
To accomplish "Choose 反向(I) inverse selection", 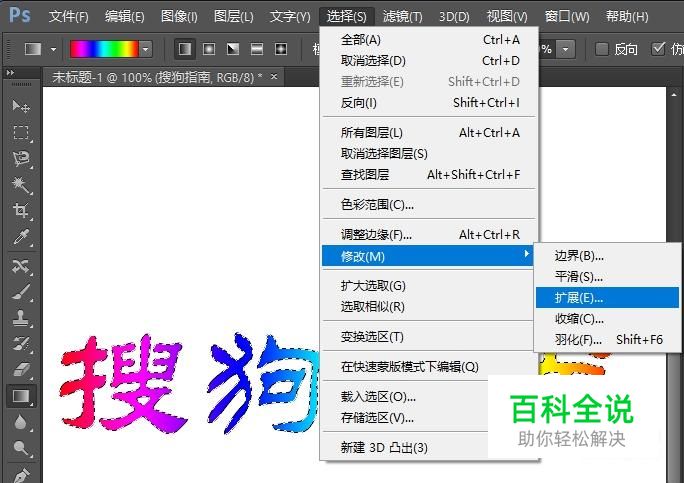I will pyautogui.click(x=429, y=103).
